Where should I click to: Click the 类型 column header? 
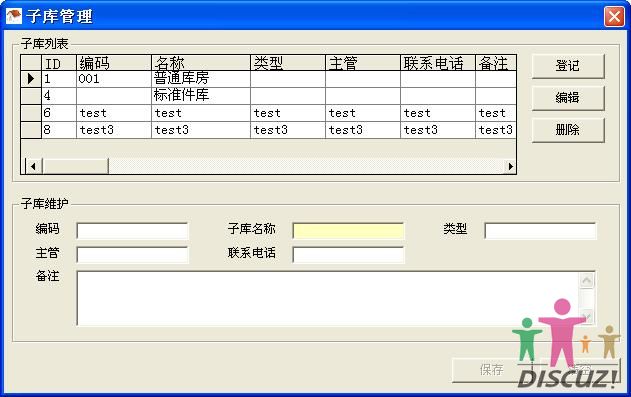288,63
